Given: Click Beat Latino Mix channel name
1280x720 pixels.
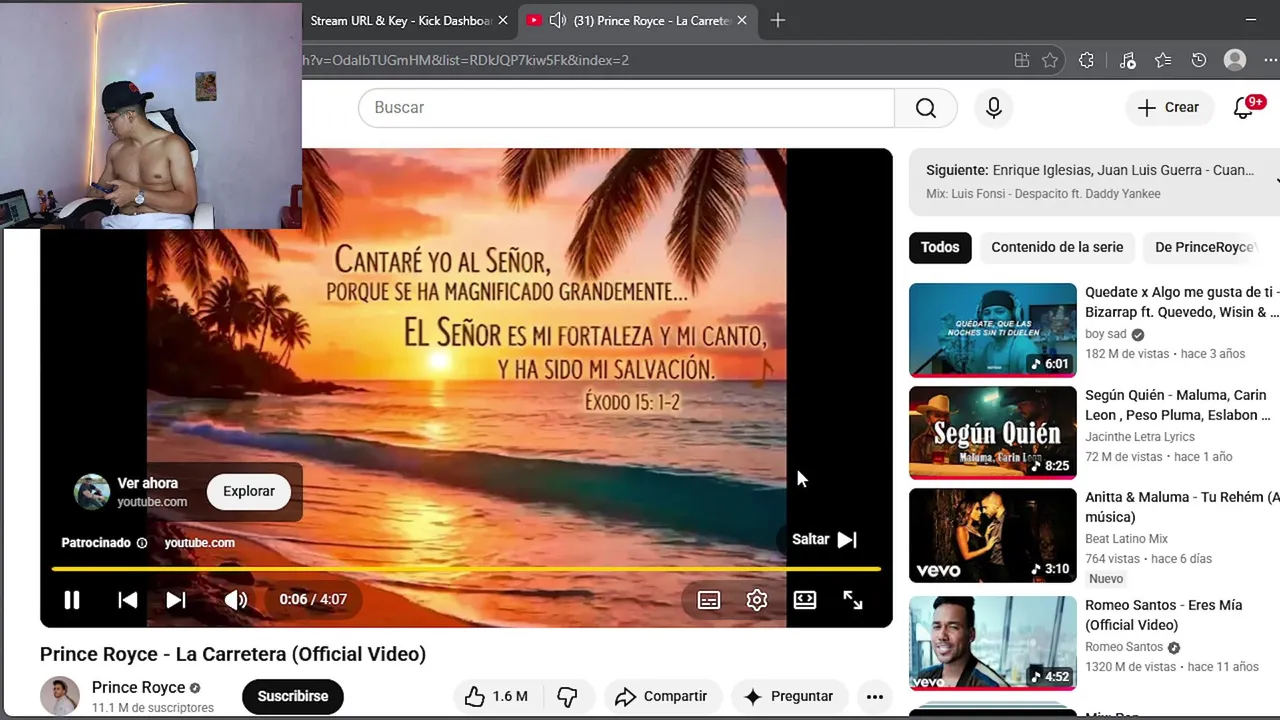Looking at the screenshot, I should click(1127, 539).
